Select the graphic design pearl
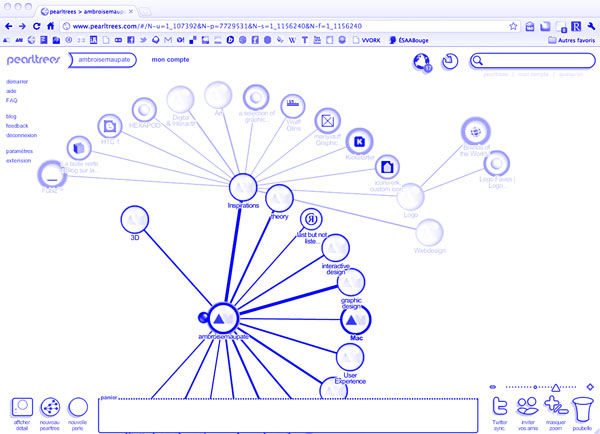600x434 pixels. coord(351,282)
